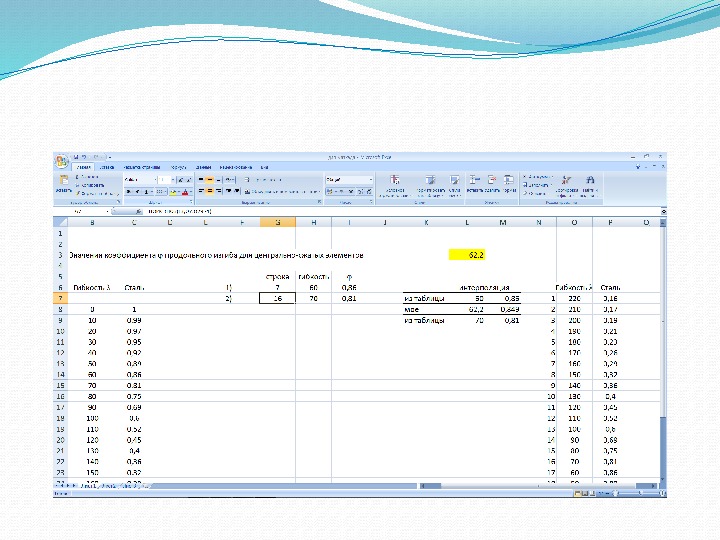Toggle Underline formatting
The width and height of the screenshot is (720, 540).
(146, 191)
